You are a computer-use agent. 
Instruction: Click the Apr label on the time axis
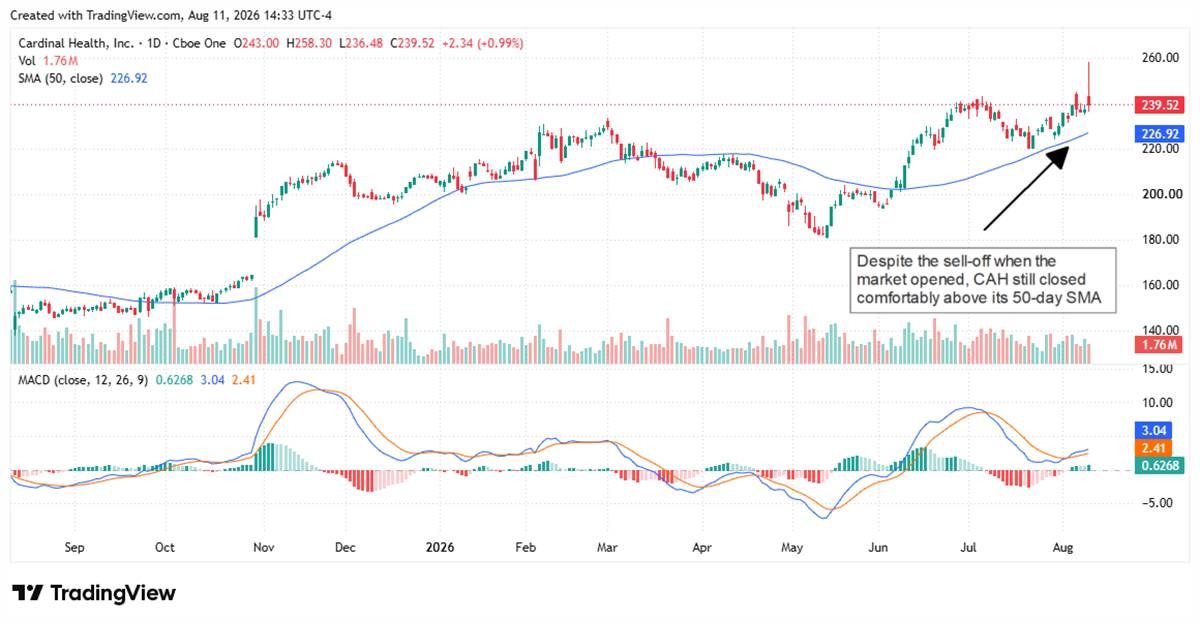click(702, 548)
